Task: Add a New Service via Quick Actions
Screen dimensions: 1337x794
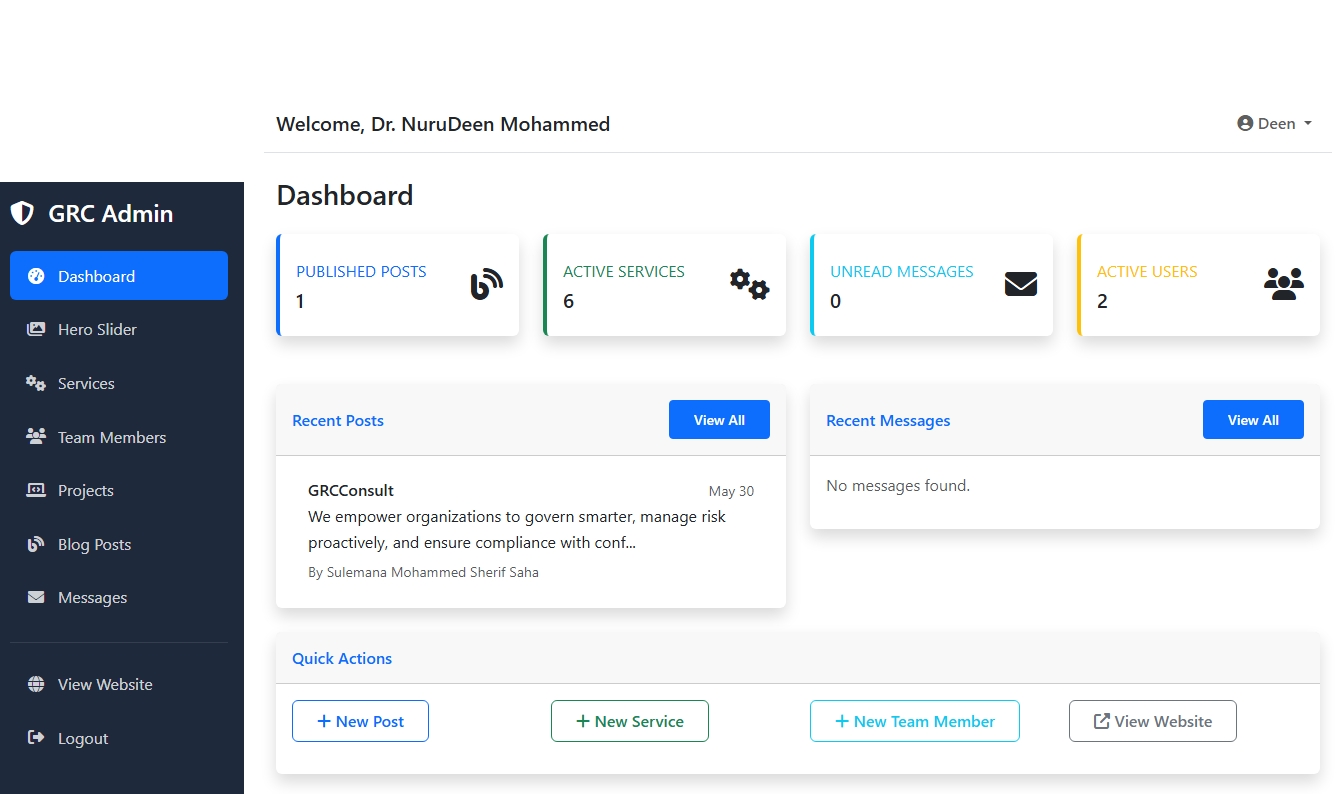Action: tap(629, 721)
